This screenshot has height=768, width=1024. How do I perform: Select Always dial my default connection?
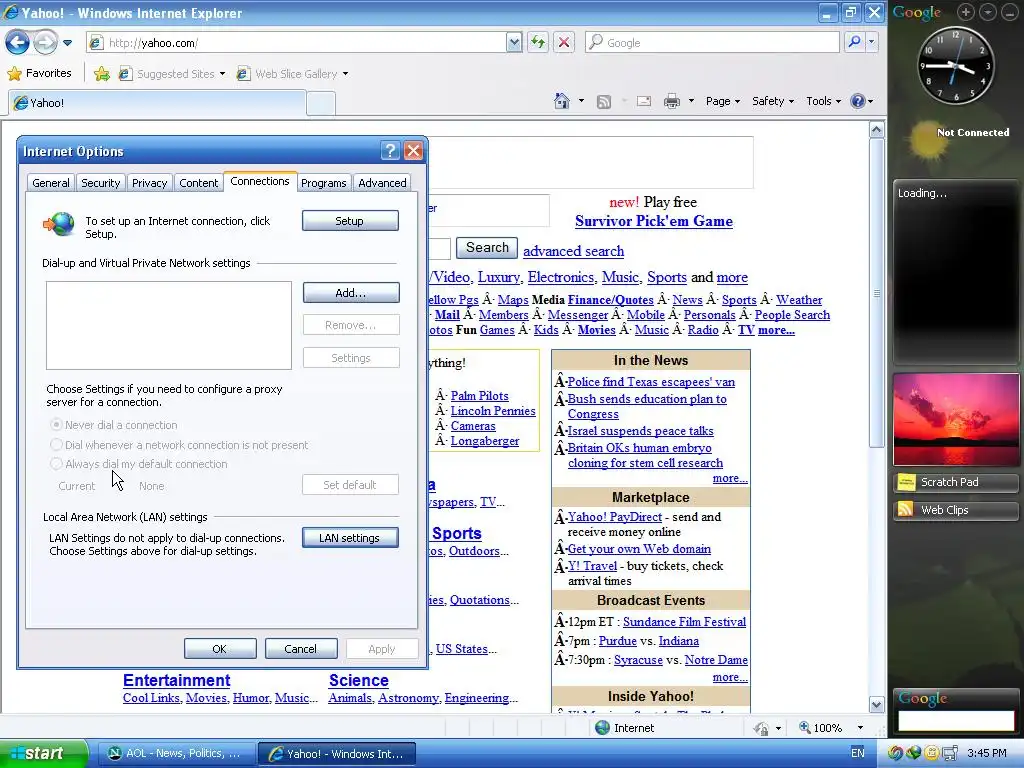(57, 464)
